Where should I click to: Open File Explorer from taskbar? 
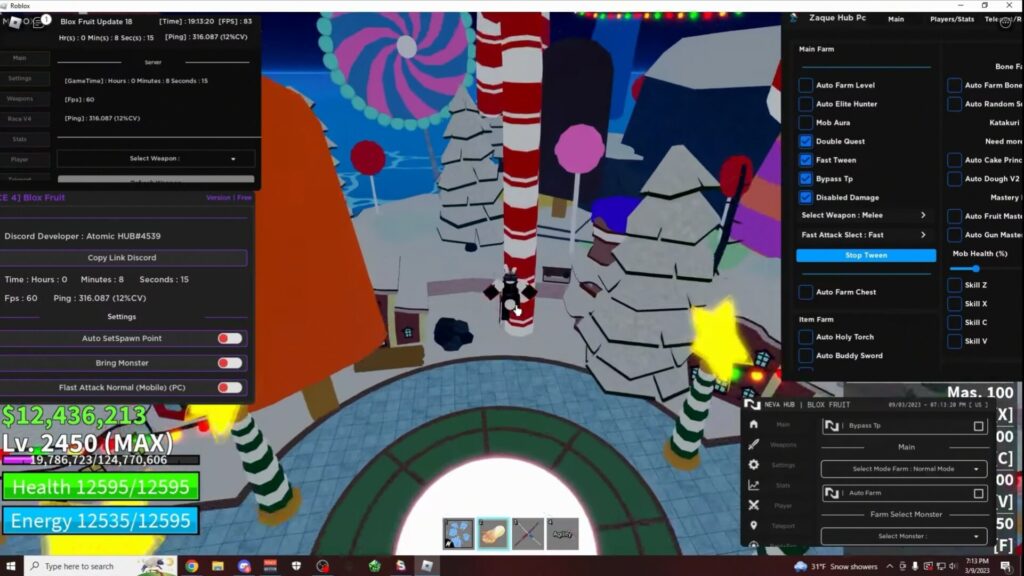pyautogui.click(x=217, y=566)
